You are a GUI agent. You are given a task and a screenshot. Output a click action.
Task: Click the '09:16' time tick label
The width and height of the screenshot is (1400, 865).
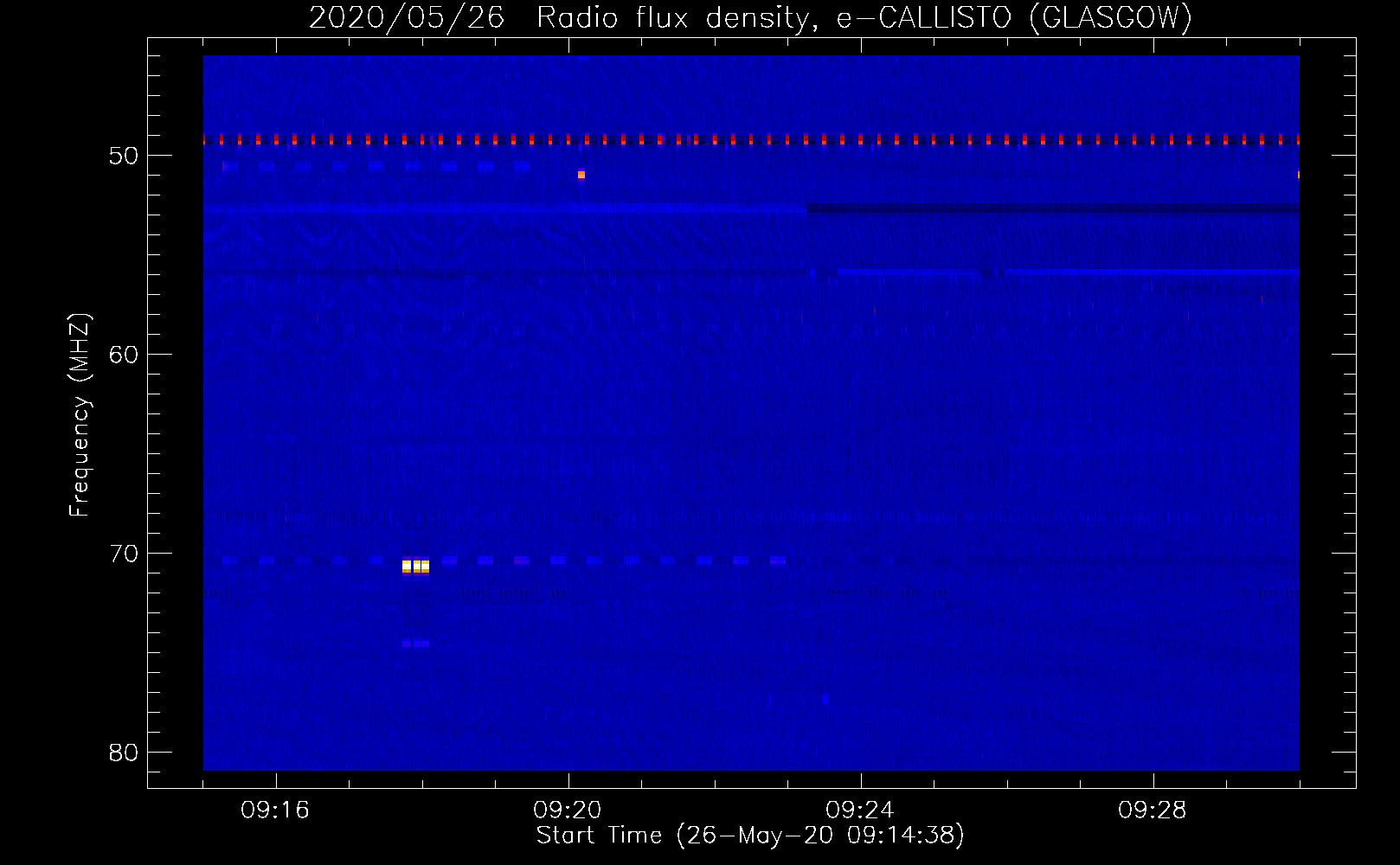tap(275, 811)
